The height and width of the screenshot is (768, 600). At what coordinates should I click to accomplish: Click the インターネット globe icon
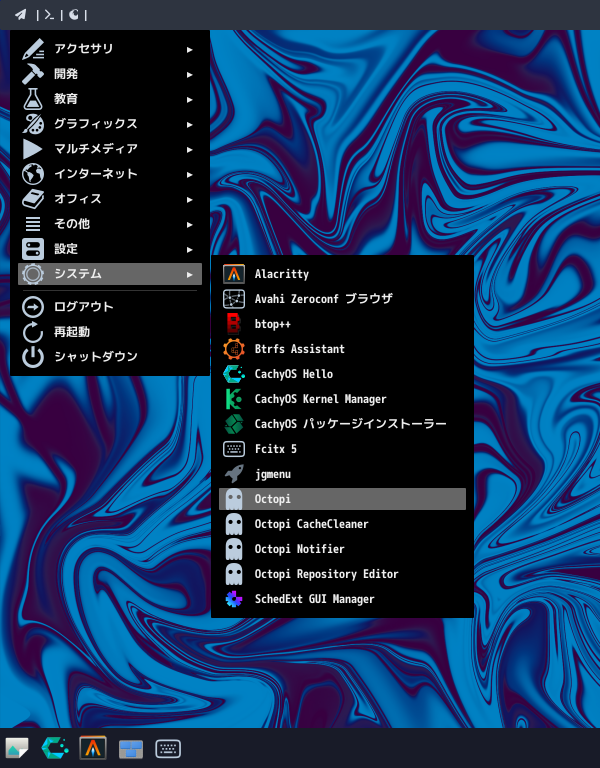click(33, 174)
